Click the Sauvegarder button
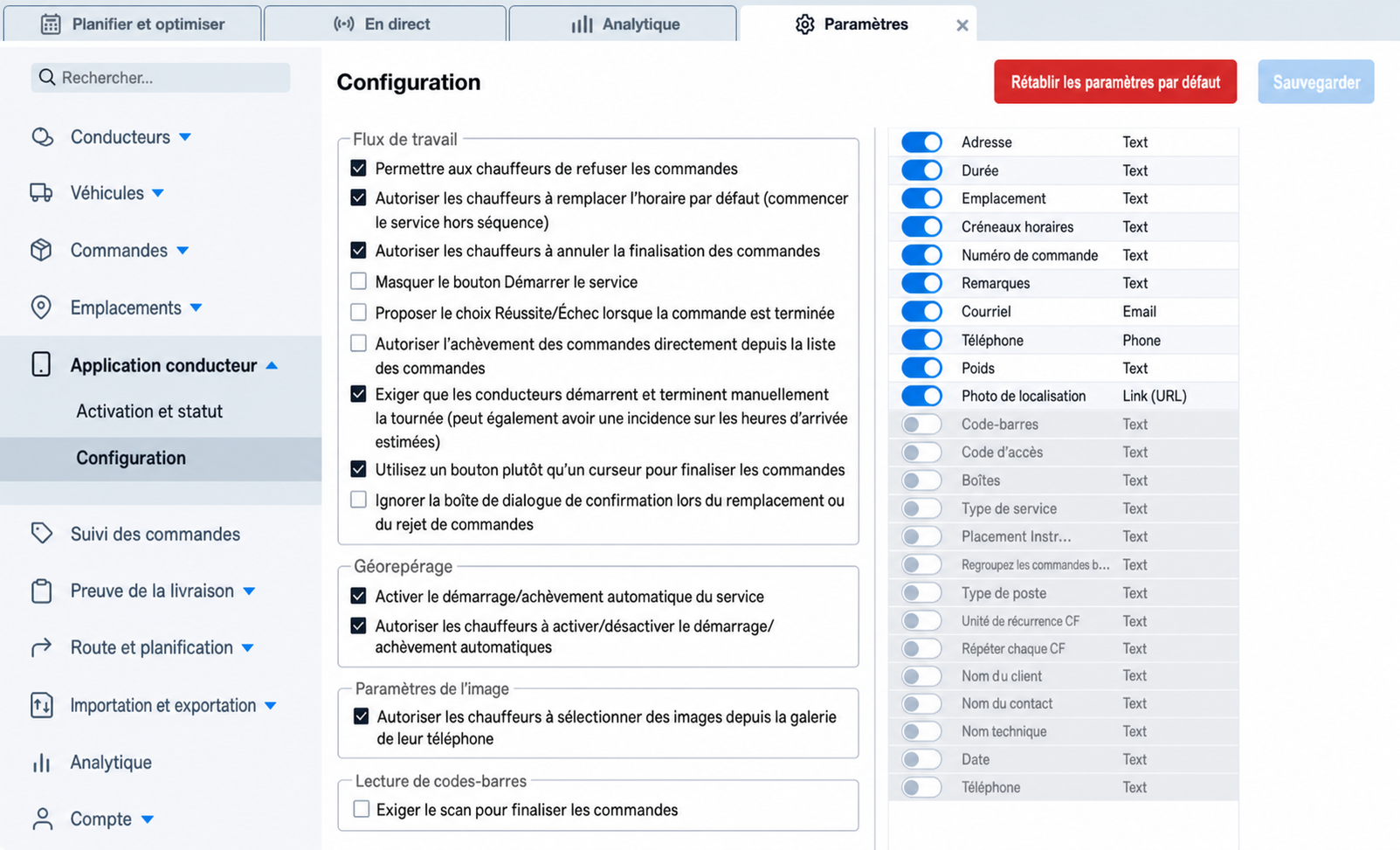This screenshot has width=1400, height=850. [1316, 82]
